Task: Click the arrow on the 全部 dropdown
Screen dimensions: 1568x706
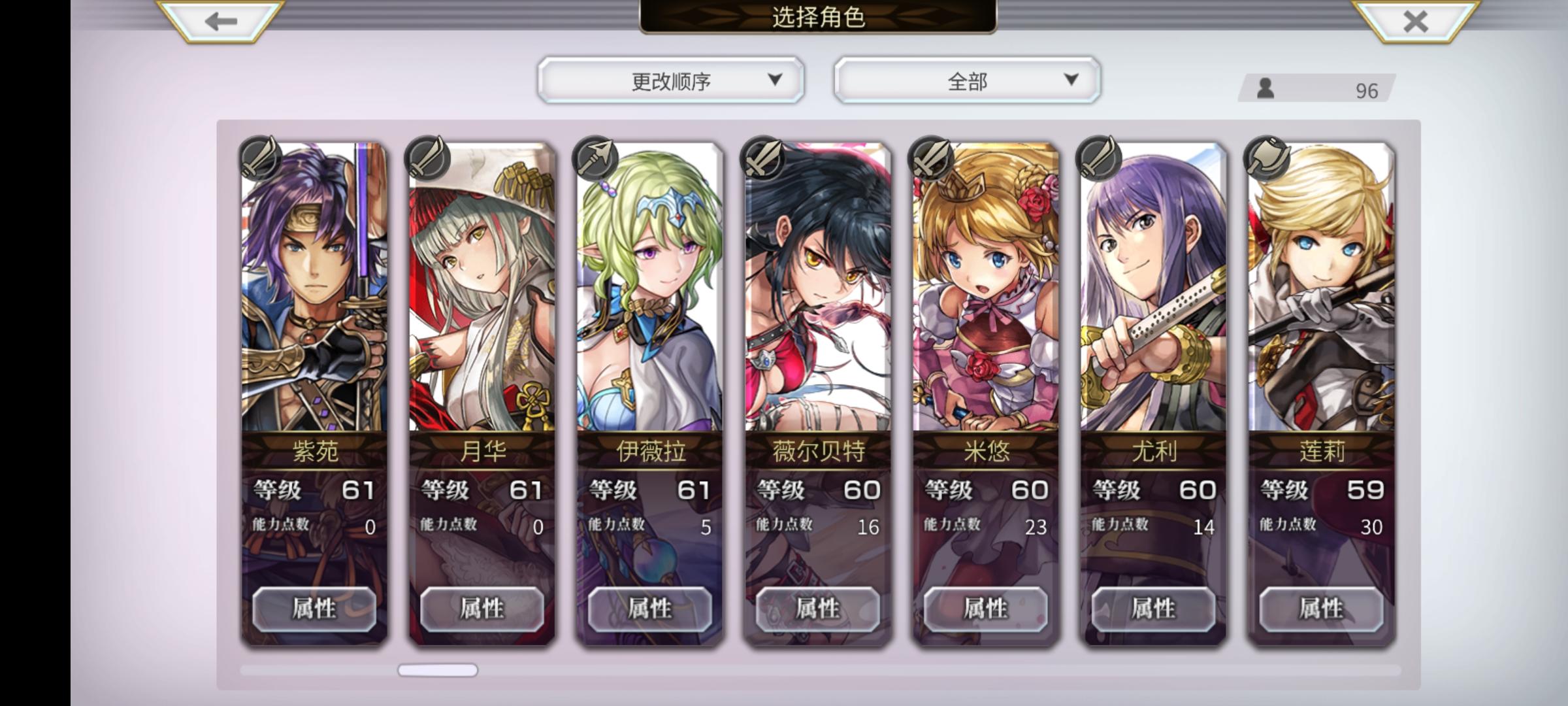Action: pyautogui.click(x=1071, y=80)
